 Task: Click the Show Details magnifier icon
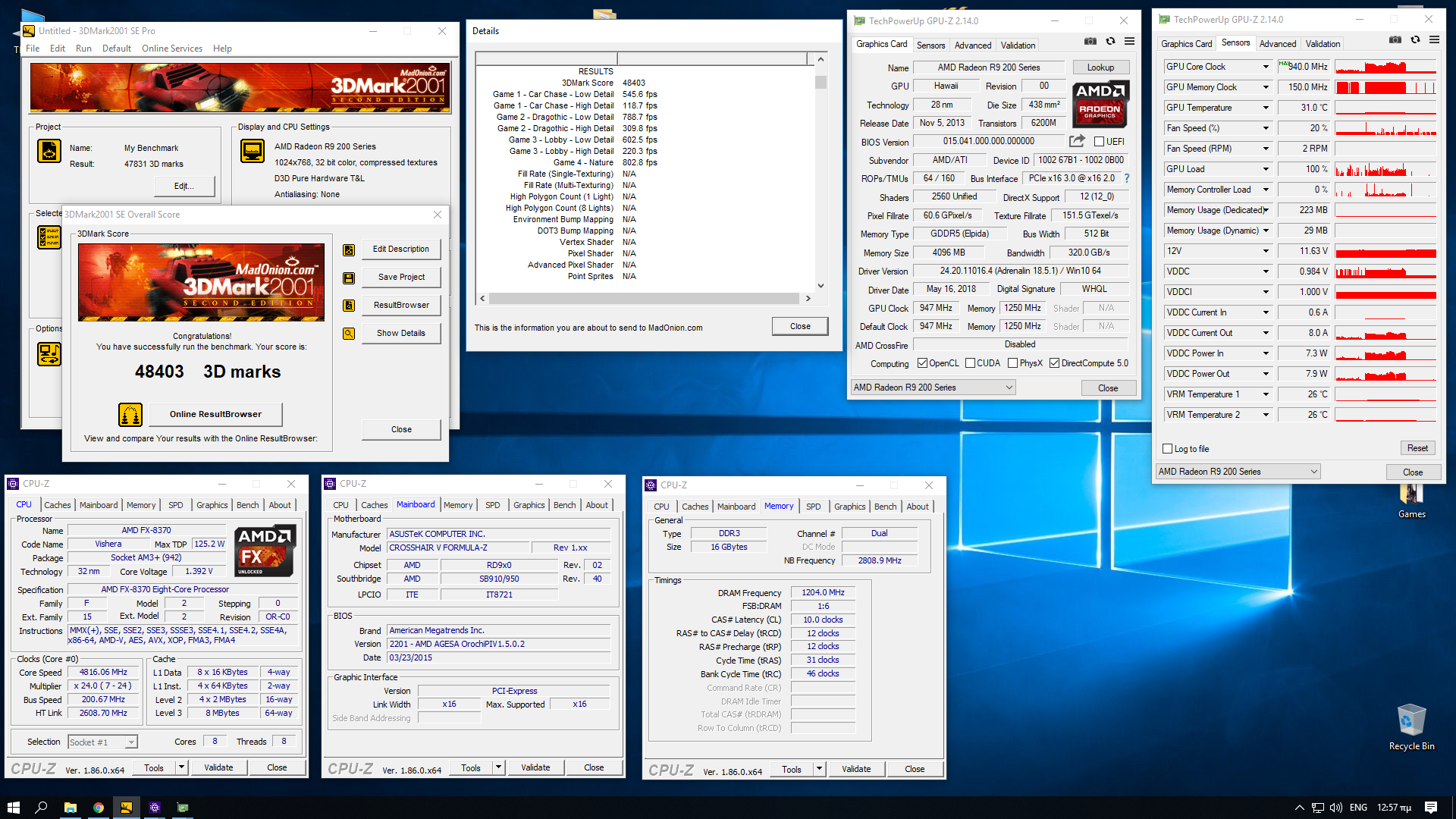[x=349, y=334]
